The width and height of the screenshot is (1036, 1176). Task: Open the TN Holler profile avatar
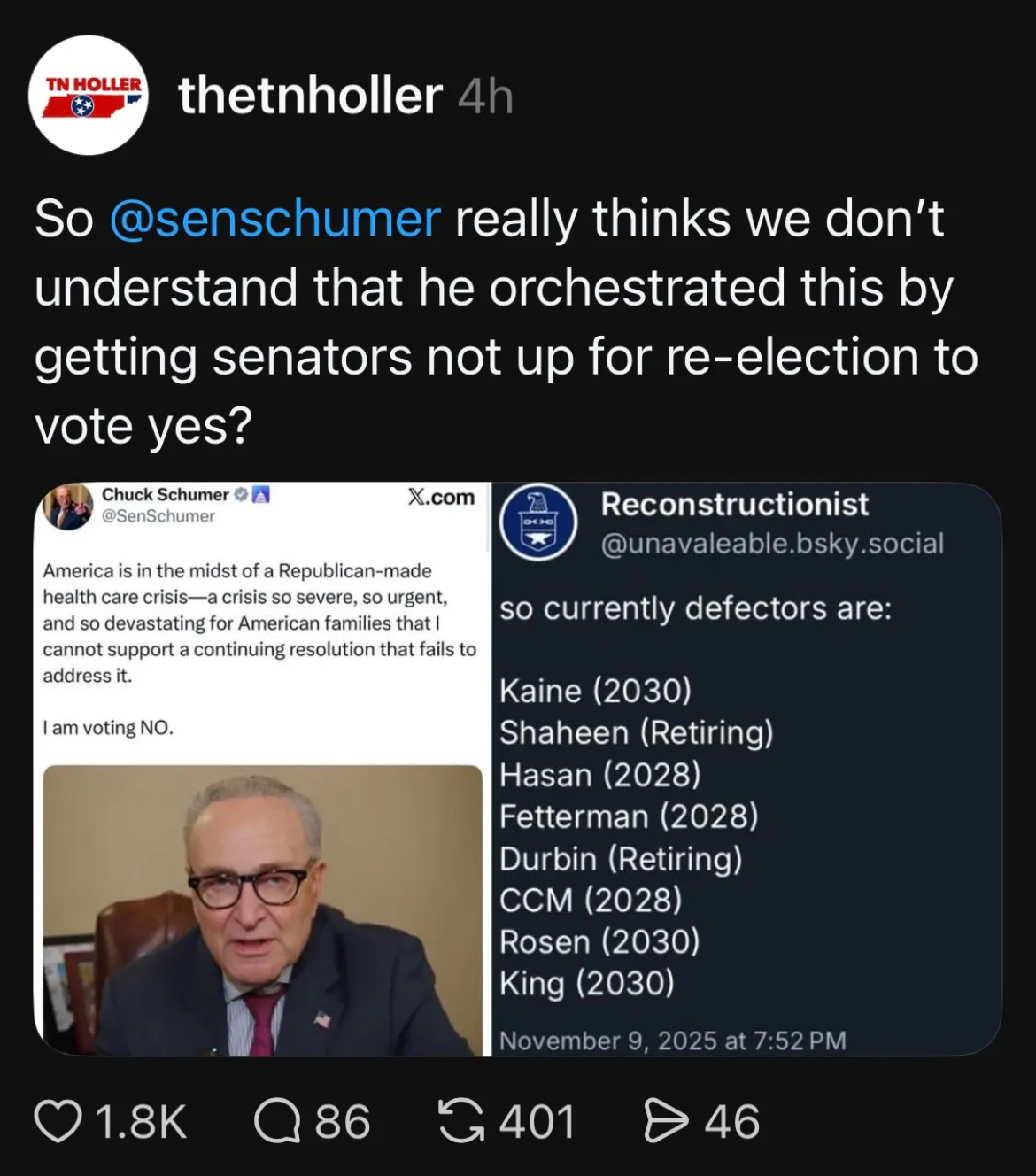[89, 96]
